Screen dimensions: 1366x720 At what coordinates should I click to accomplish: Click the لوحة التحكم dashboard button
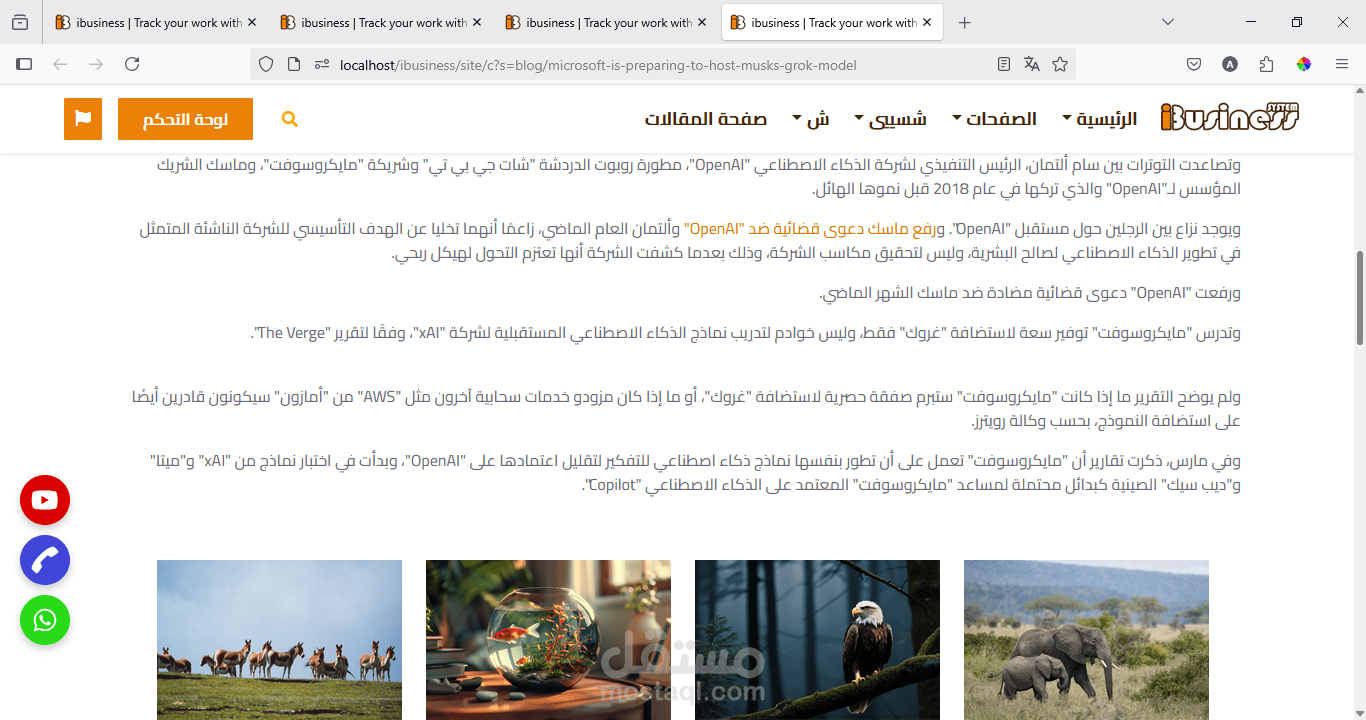coord(185,119)
